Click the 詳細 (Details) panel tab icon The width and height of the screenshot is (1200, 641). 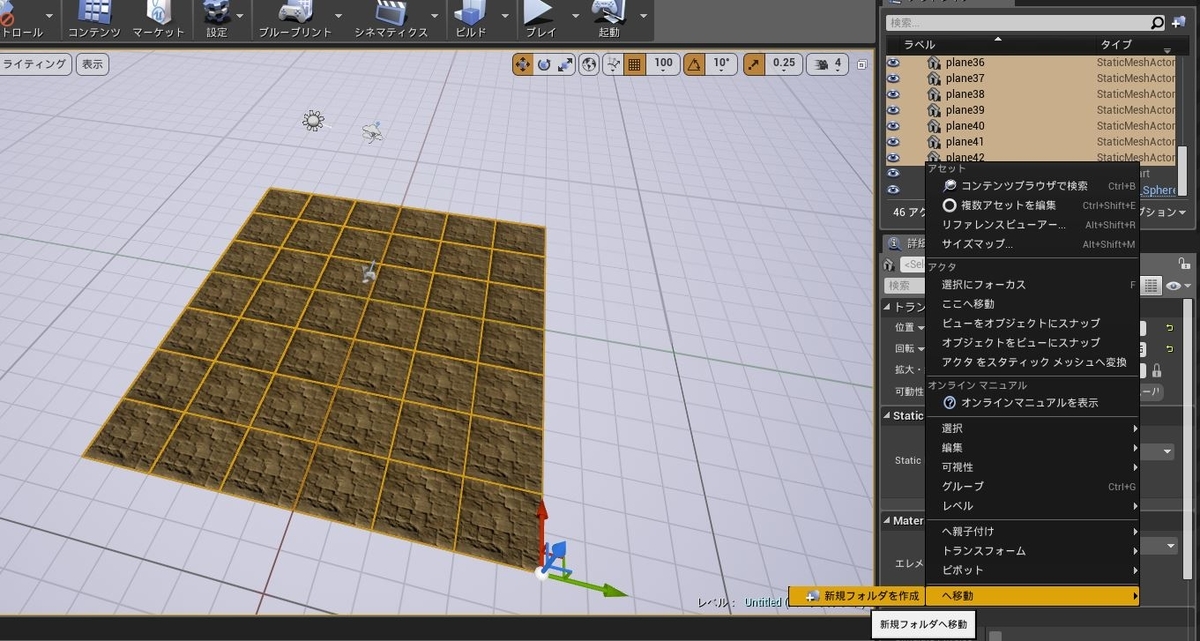click(894, 243)
